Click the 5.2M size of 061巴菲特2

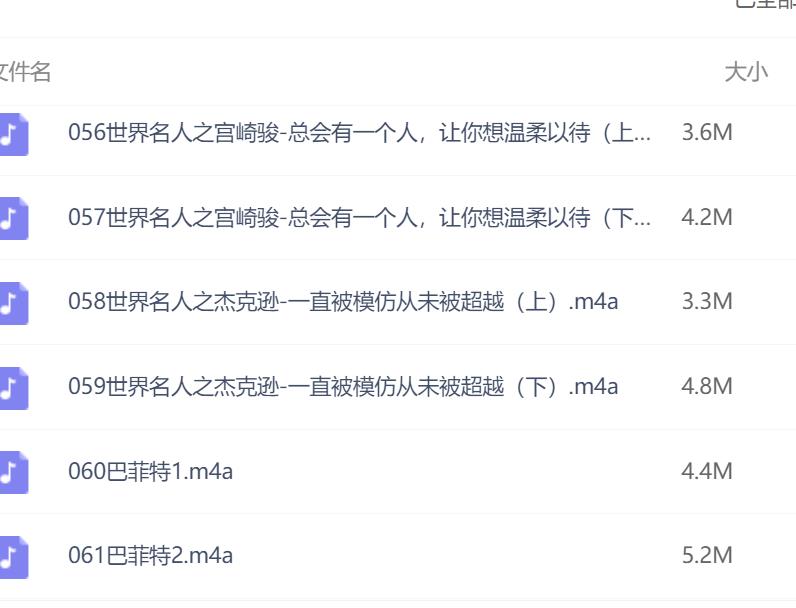707,555
